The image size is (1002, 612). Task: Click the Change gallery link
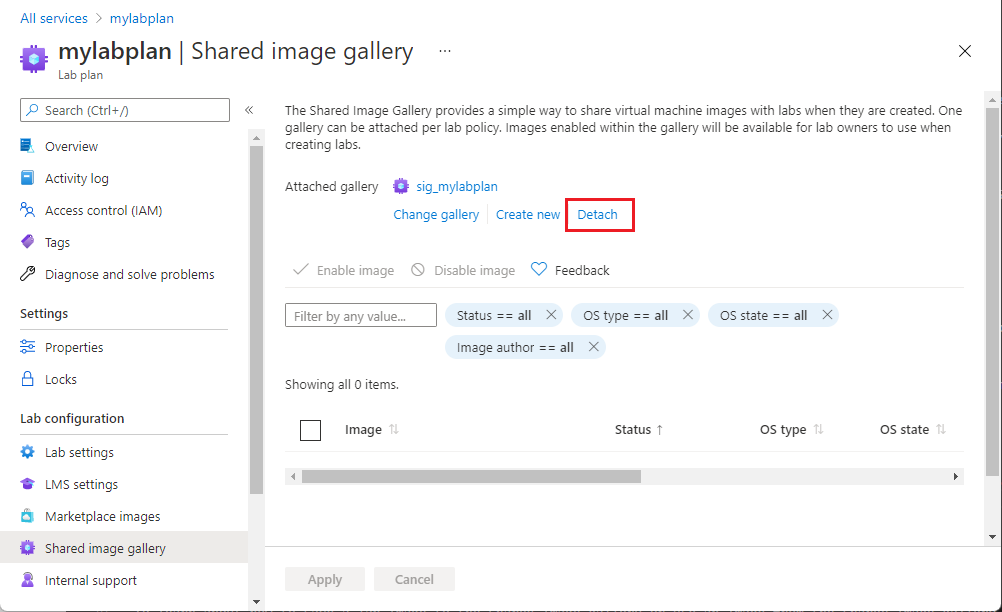(436, 215)
